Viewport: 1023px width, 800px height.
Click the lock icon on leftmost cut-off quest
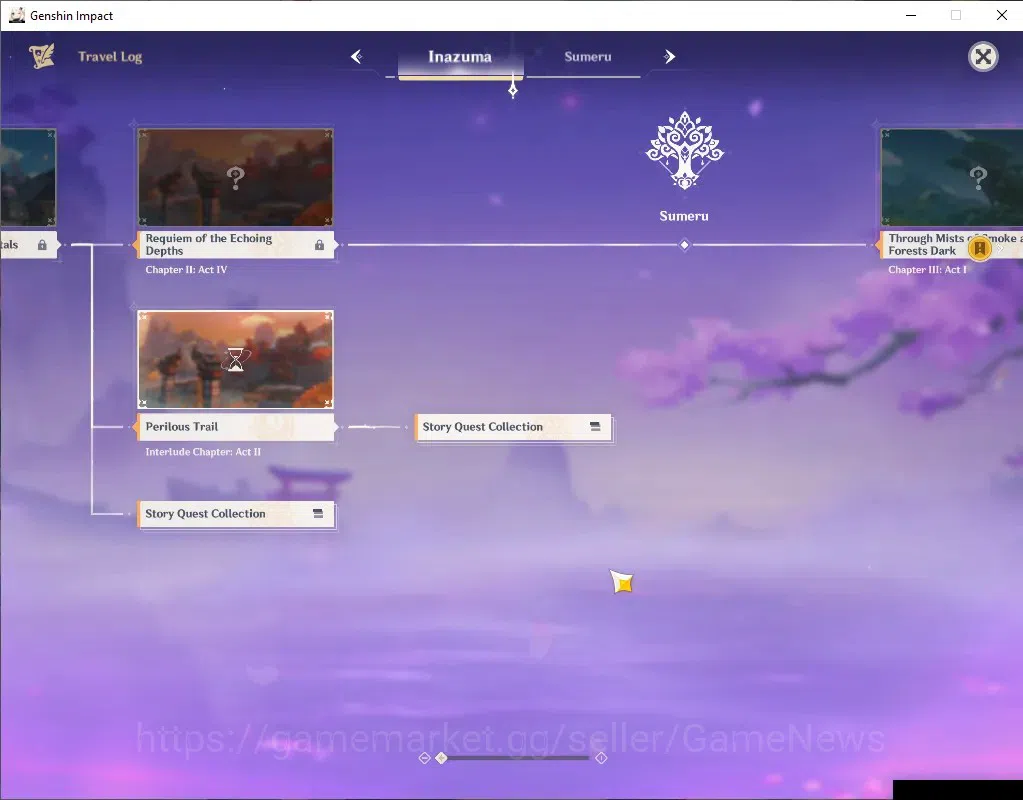click(x=42, y=245)
